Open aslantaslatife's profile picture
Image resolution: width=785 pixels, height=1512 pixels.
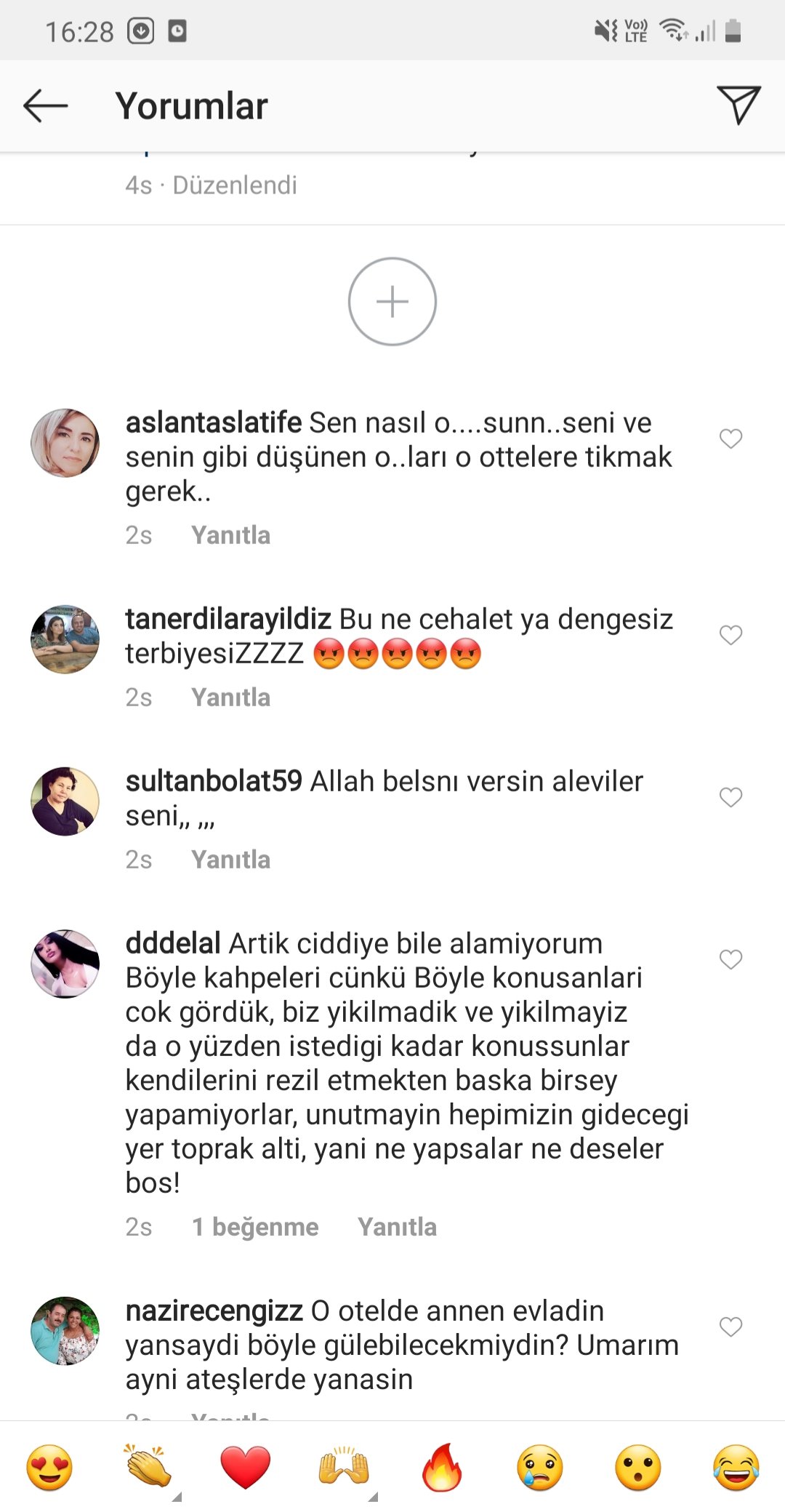pos(65,443)
